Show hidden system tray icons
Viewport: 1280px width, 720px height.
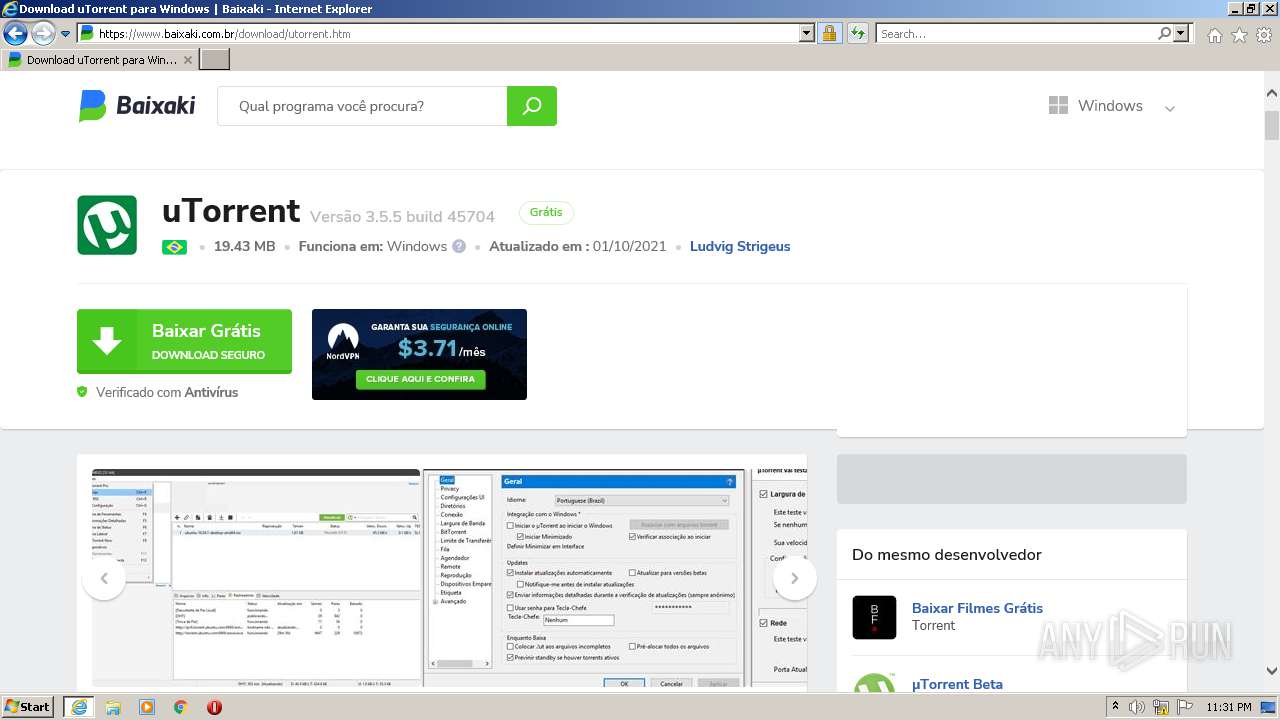click(1116, 707)
